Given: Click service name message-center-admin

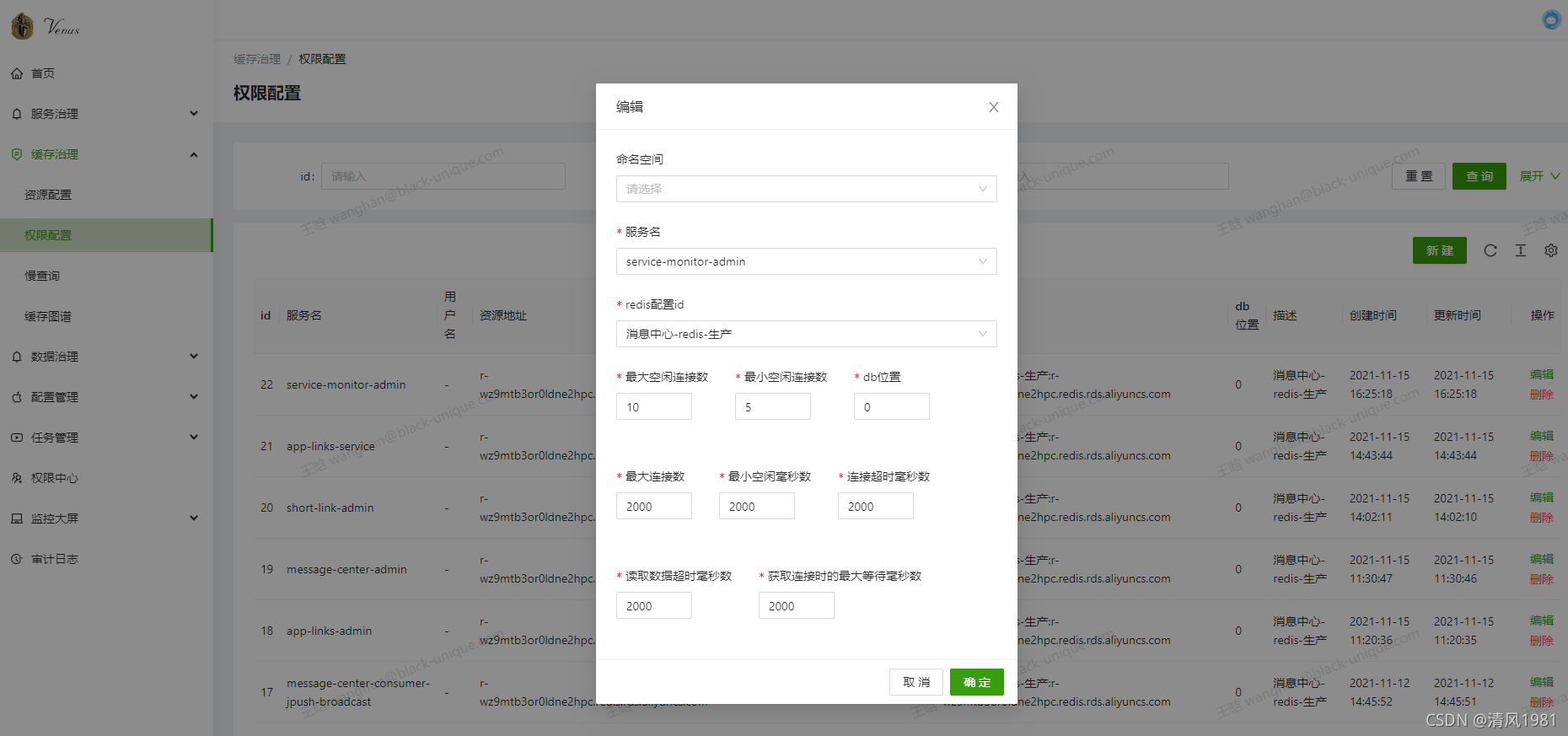Looking at the screenshot, I should pos(346,569).
